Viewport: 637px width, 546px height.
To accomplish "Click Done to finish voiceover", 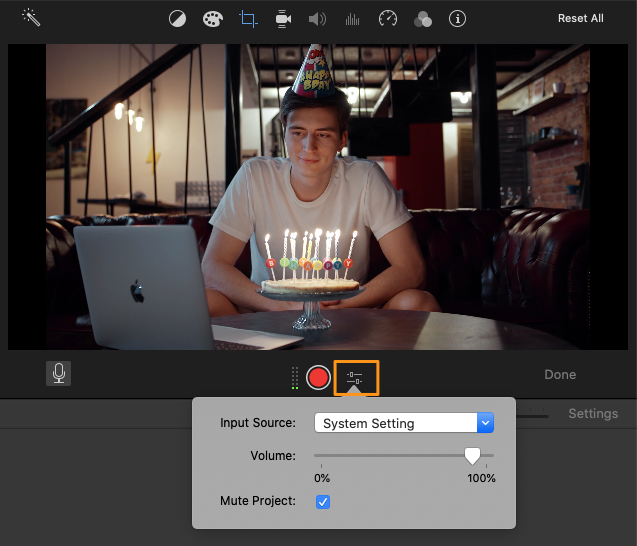I will [560, 375].
